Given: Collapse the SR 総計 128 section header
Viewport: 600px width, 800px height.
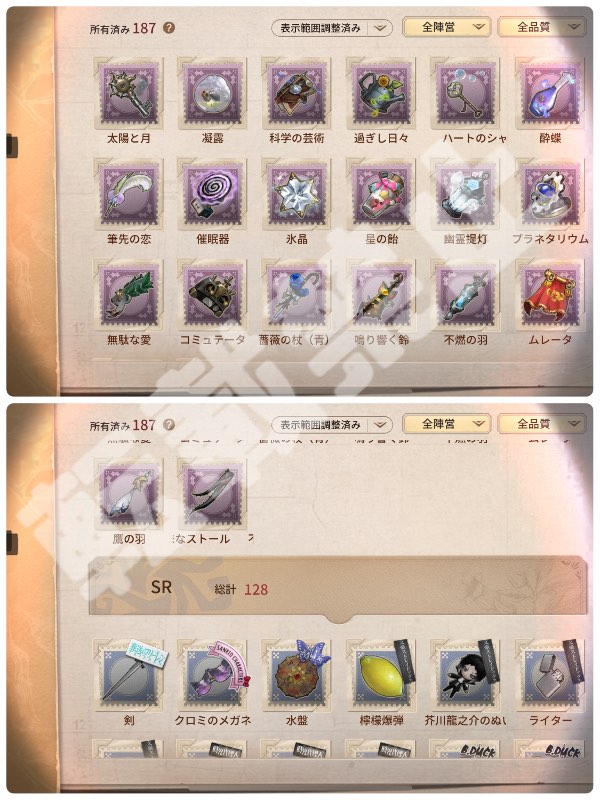Looking at the screenshot, I should click(338, 588).
